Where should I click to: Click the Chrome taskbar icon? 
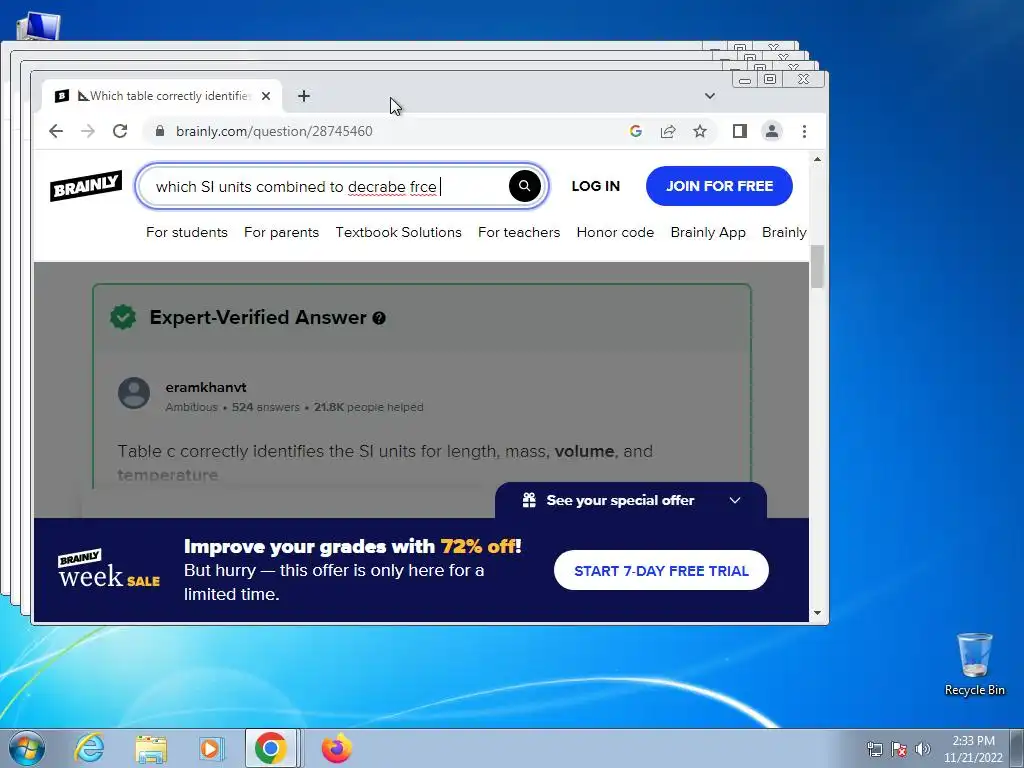[x=271, y=748]
